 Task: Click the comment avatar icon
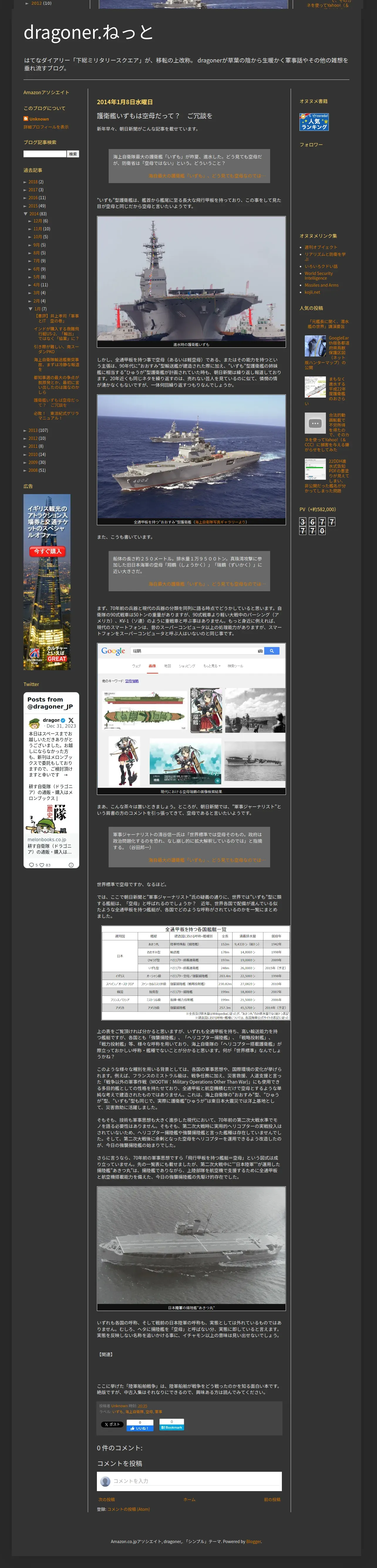click(x=105, y=1481)
